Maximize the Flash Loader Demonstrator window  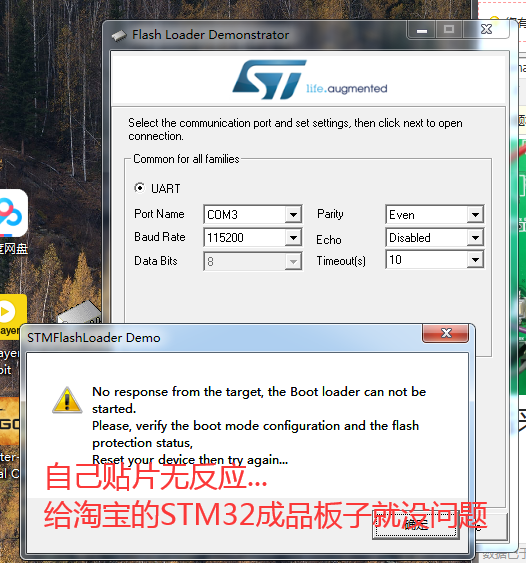tap(449, 30)
